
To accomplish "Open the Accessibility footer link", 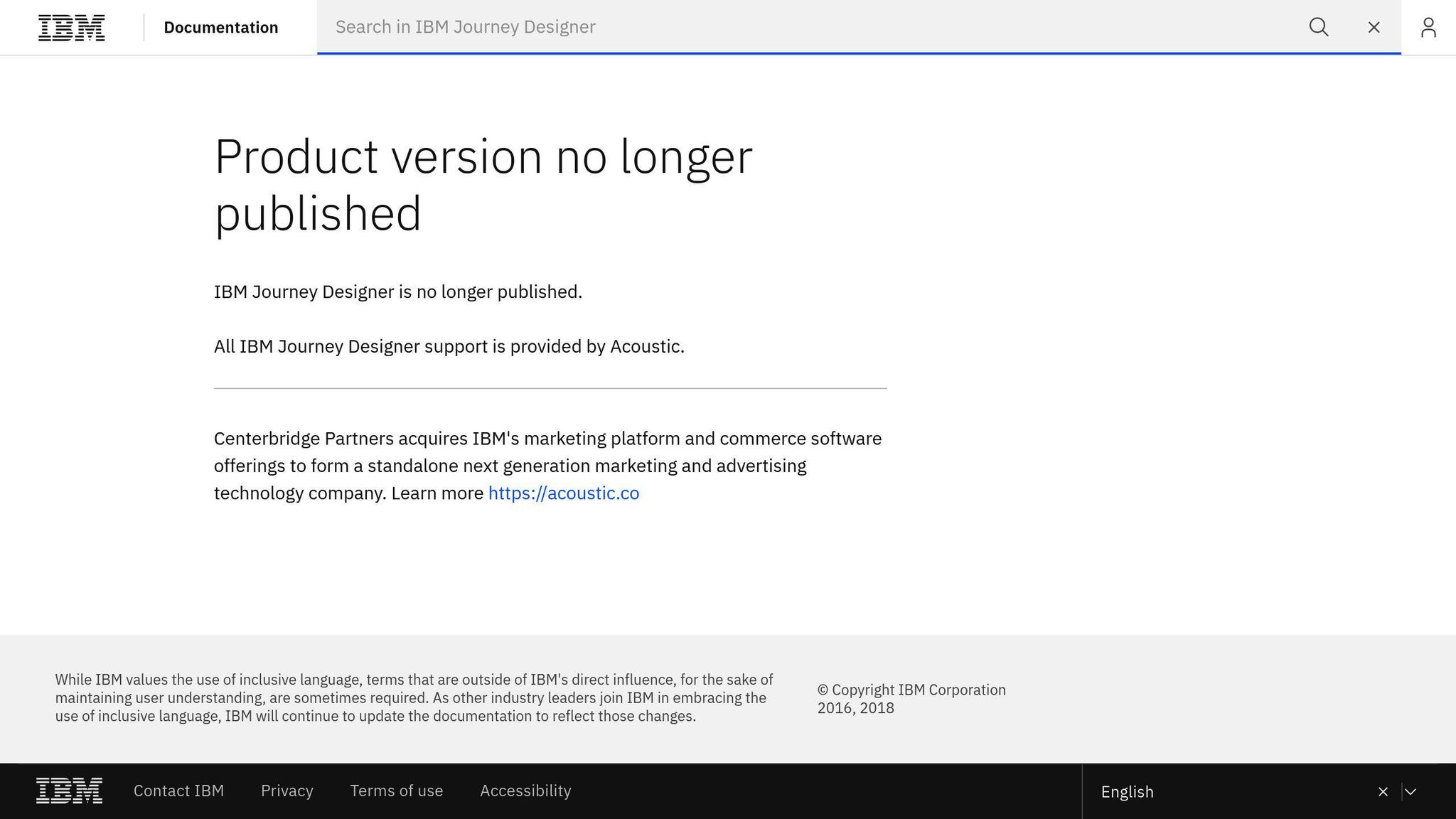I will [x=525, y=791].
